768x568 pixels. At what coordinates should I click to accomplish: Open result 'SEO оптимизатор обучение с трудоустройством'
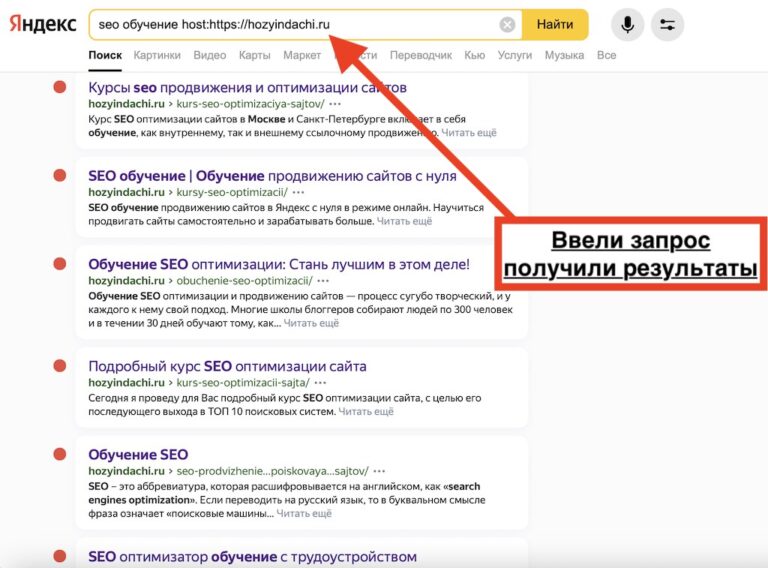click(252, 557)
